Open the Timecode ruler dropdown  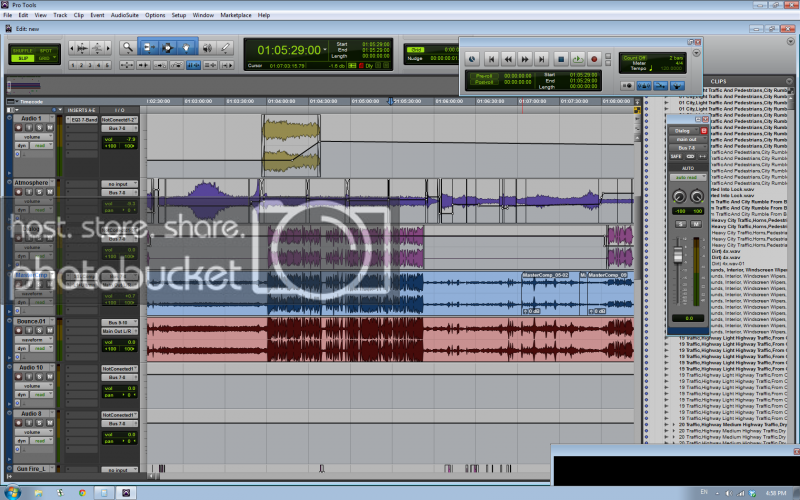[16, 102]
